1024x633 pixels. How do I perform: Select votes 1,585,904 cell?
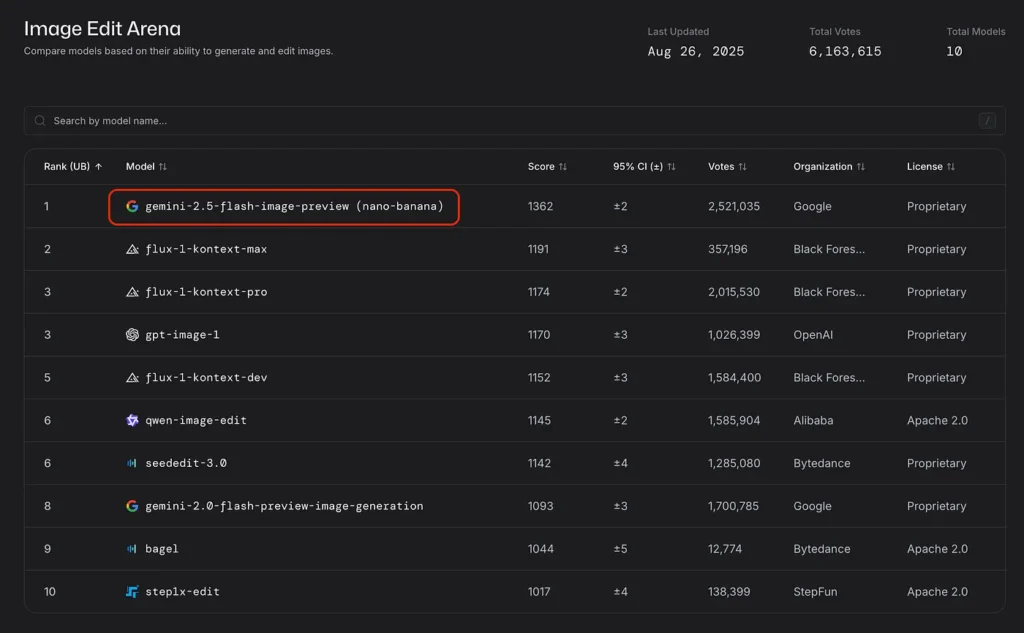(x=734, y=420)
